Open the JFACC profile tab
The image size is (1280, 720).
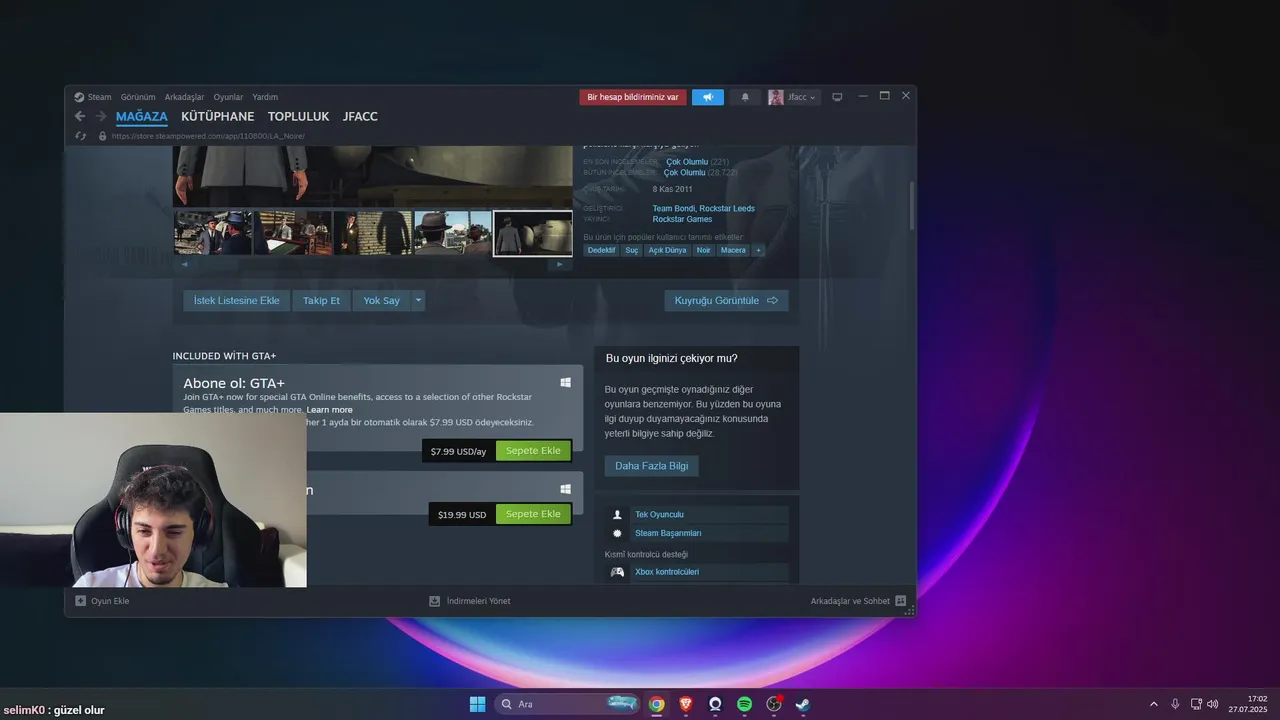(360, 117)
